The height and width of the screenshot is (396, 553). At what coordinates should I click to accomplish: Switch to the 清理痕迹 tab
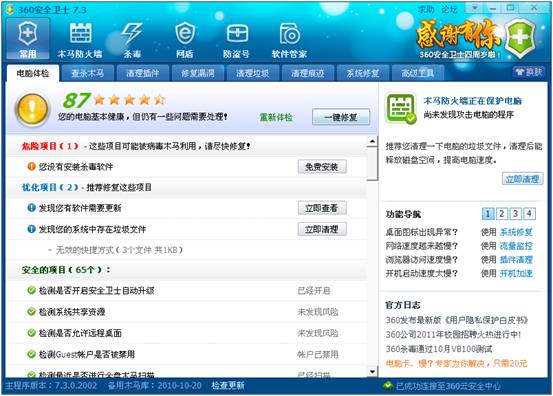click(308, 73)
